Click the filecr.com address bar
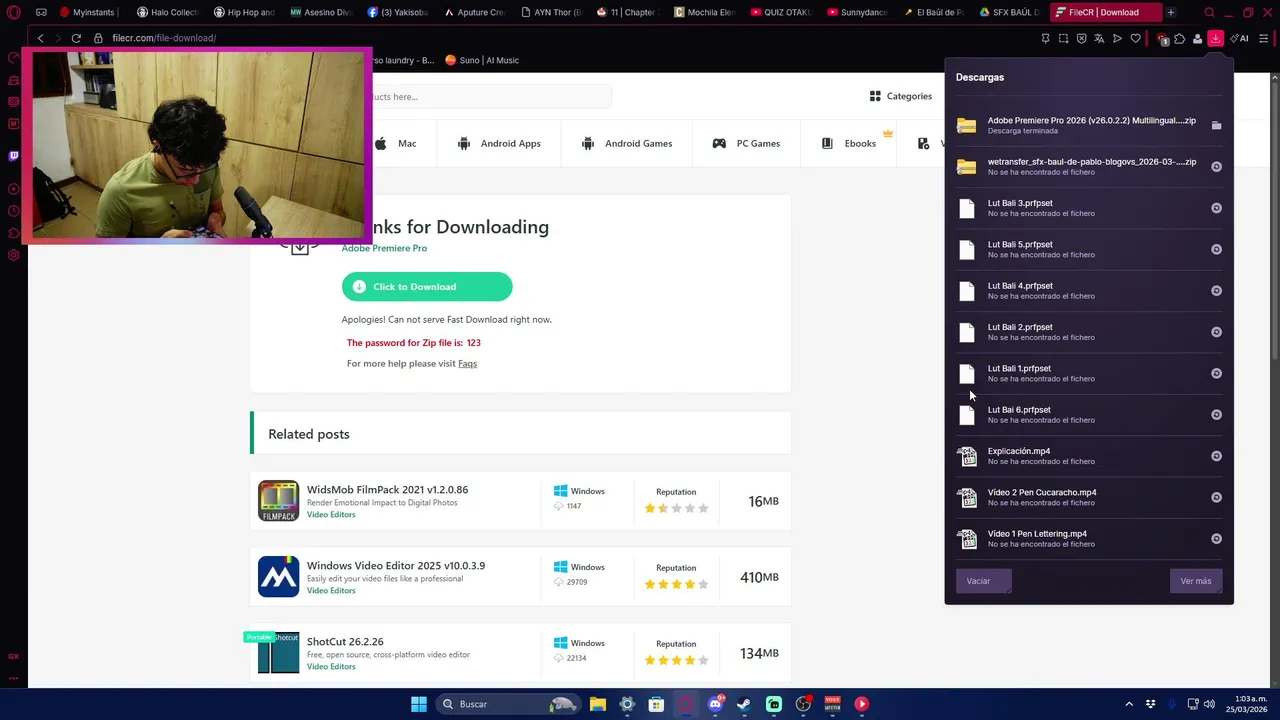The width and height of the screenshot is (1280, 720). (x=164, y=38)
